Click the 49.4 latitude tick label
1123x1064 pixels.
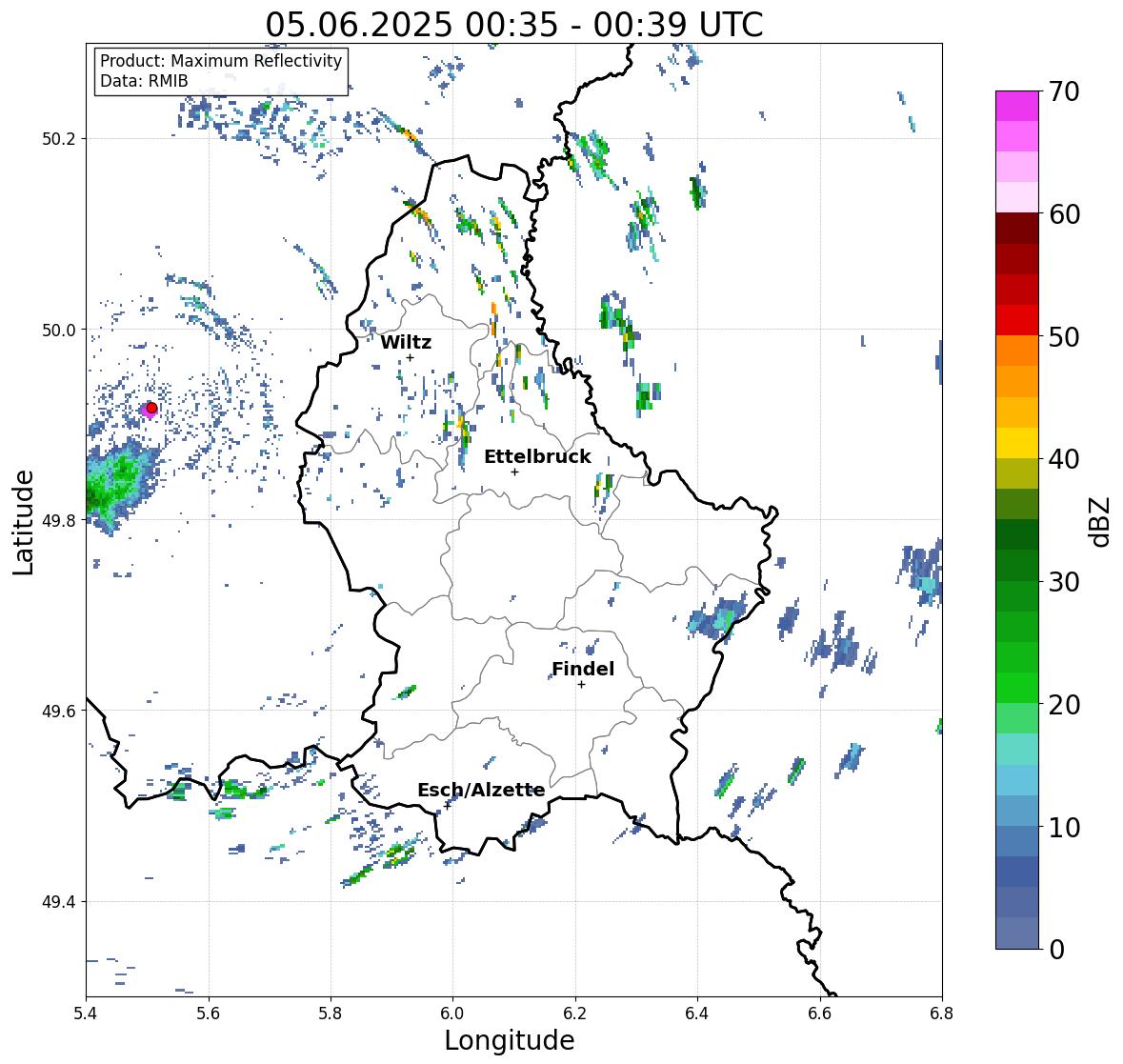(x=59, y=901)
